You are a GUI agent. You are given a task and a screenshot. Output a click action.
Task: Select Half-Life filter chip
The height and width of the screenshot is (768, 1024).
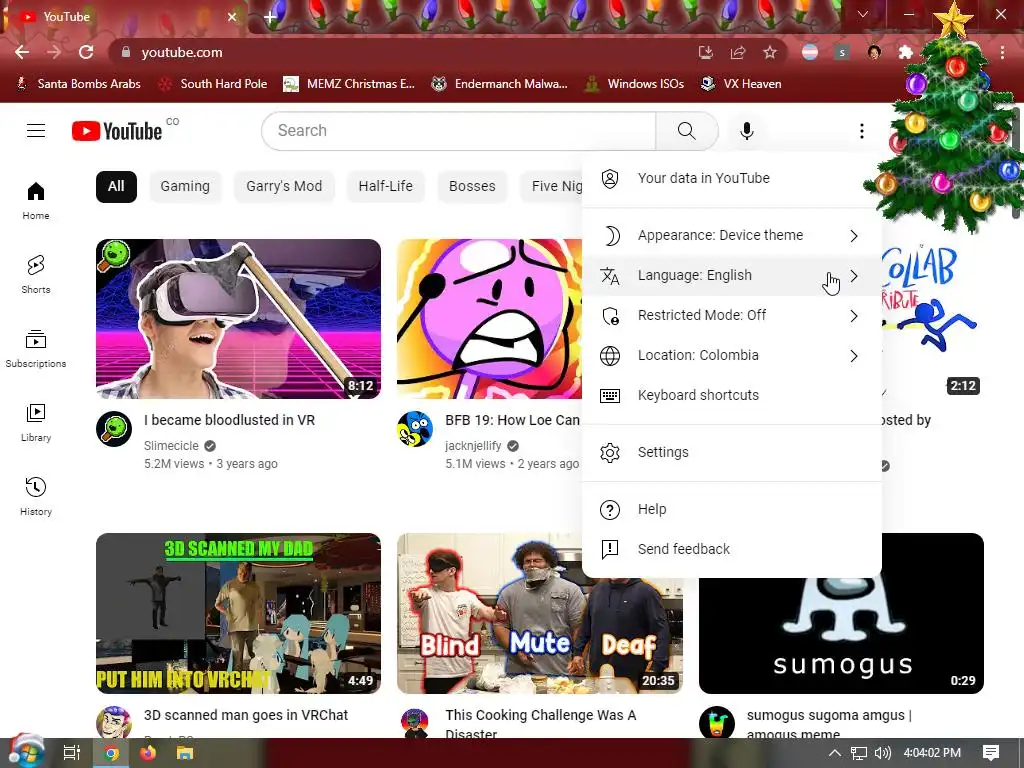385,186
